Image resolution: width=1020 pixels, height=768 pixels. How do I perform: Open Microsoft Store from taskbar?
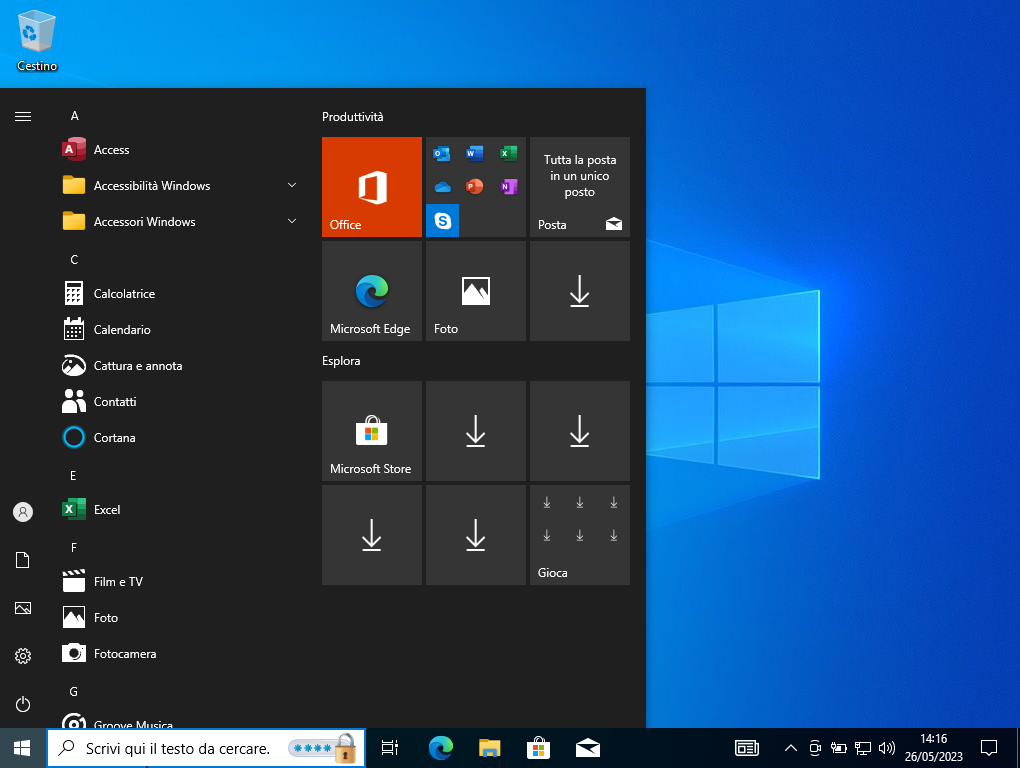point(539,748)
